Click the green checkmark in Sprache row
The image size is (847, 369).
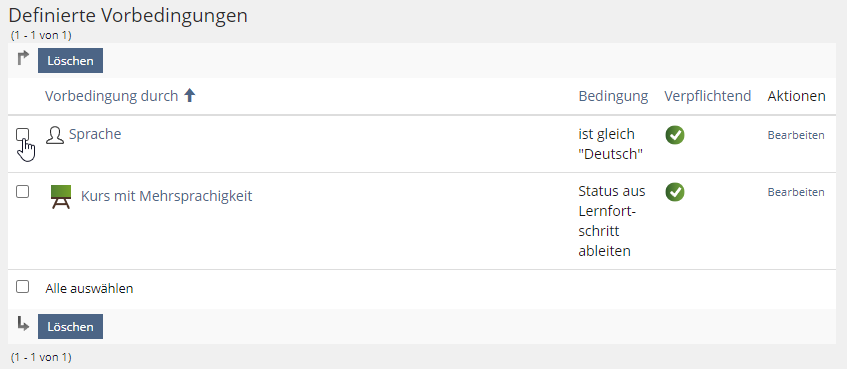point(675,135)
